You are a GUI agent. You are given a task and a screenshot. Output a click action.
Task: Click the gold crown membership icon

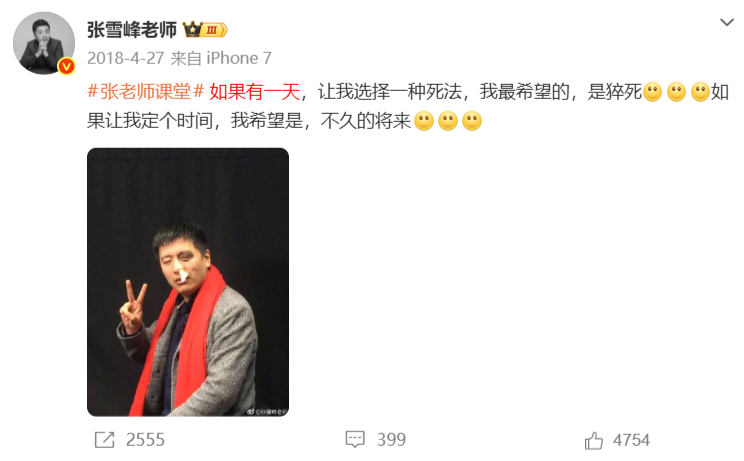point(193,30)
